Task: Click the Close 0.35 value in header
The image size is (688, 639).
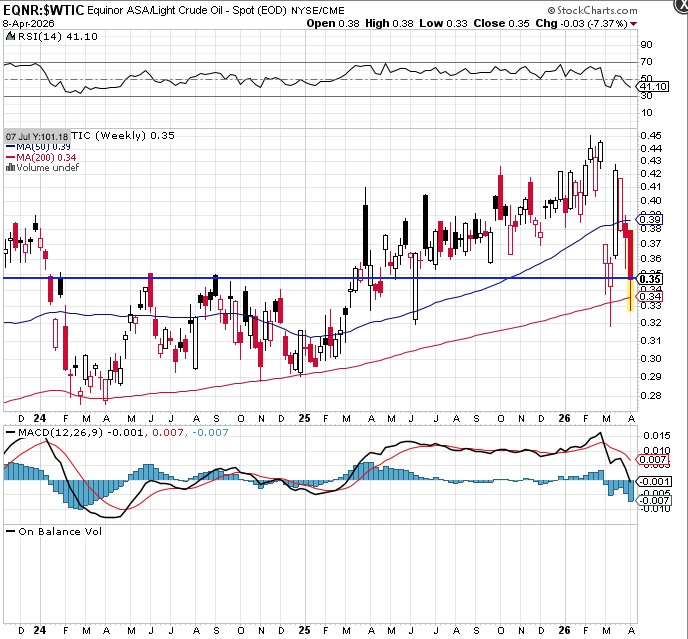Action: click(x=501, y=24)
